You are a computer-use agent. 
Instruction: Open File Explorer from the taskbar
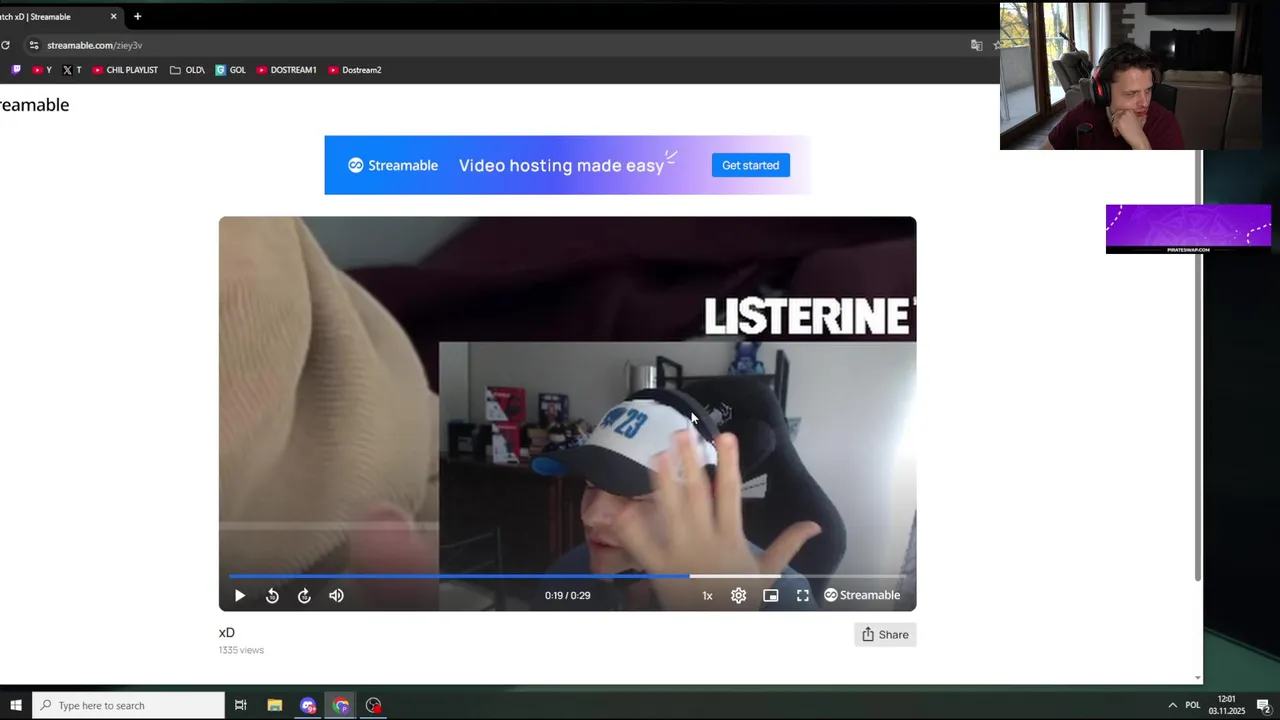point(275,705)
